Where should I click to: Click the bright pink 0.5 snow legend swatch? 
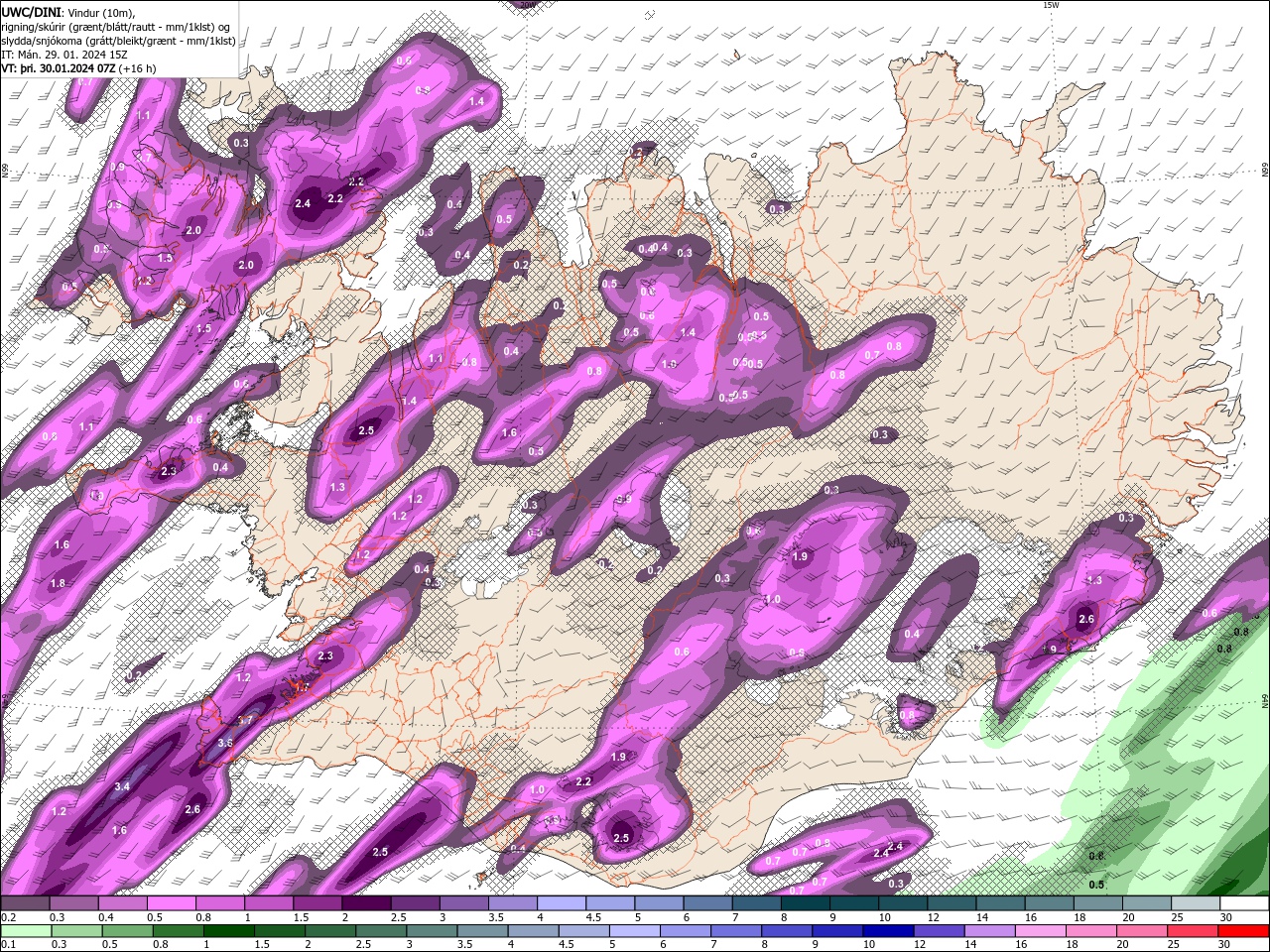171,903
